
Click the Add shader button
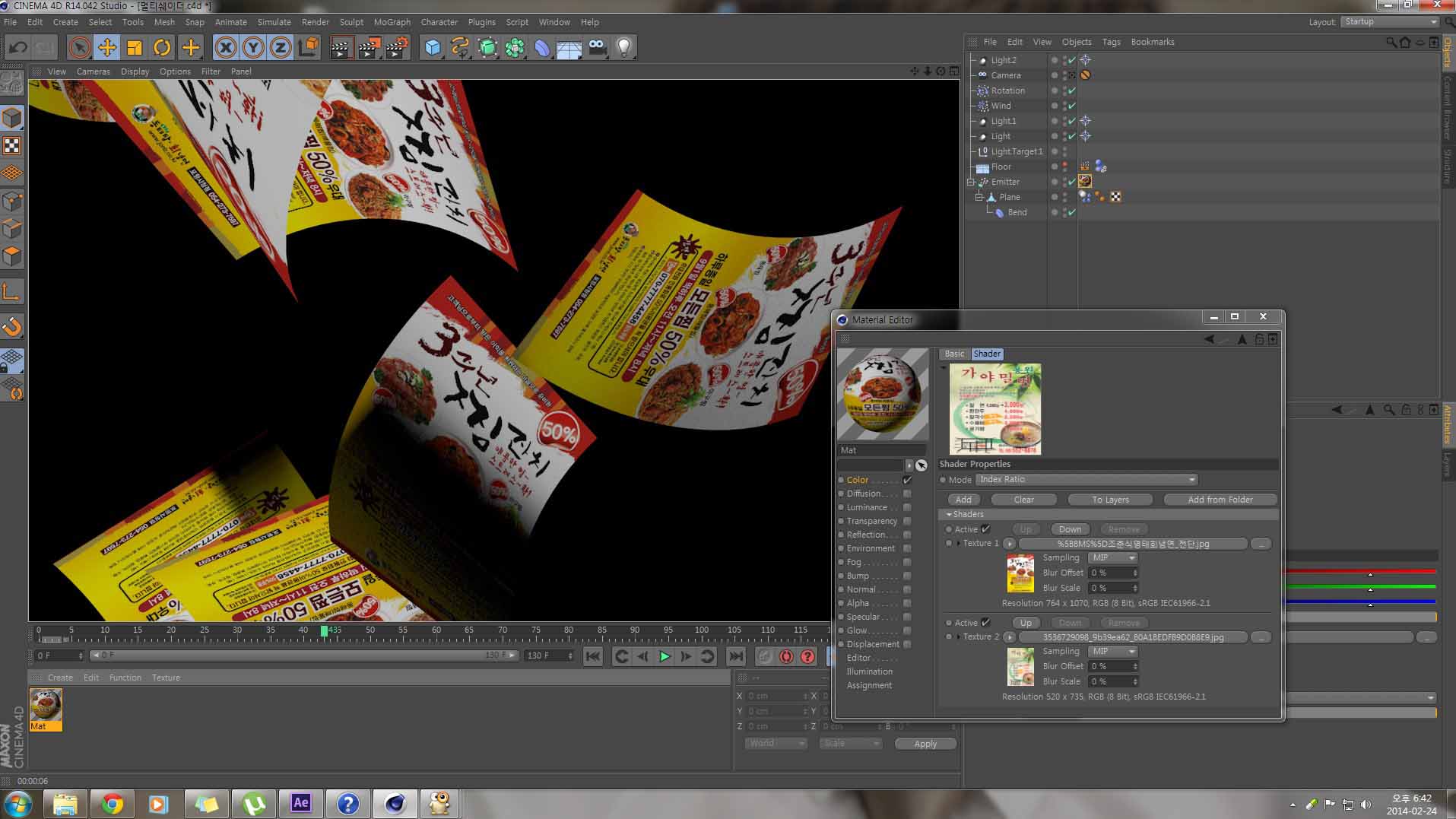click(x=963, y=500)
